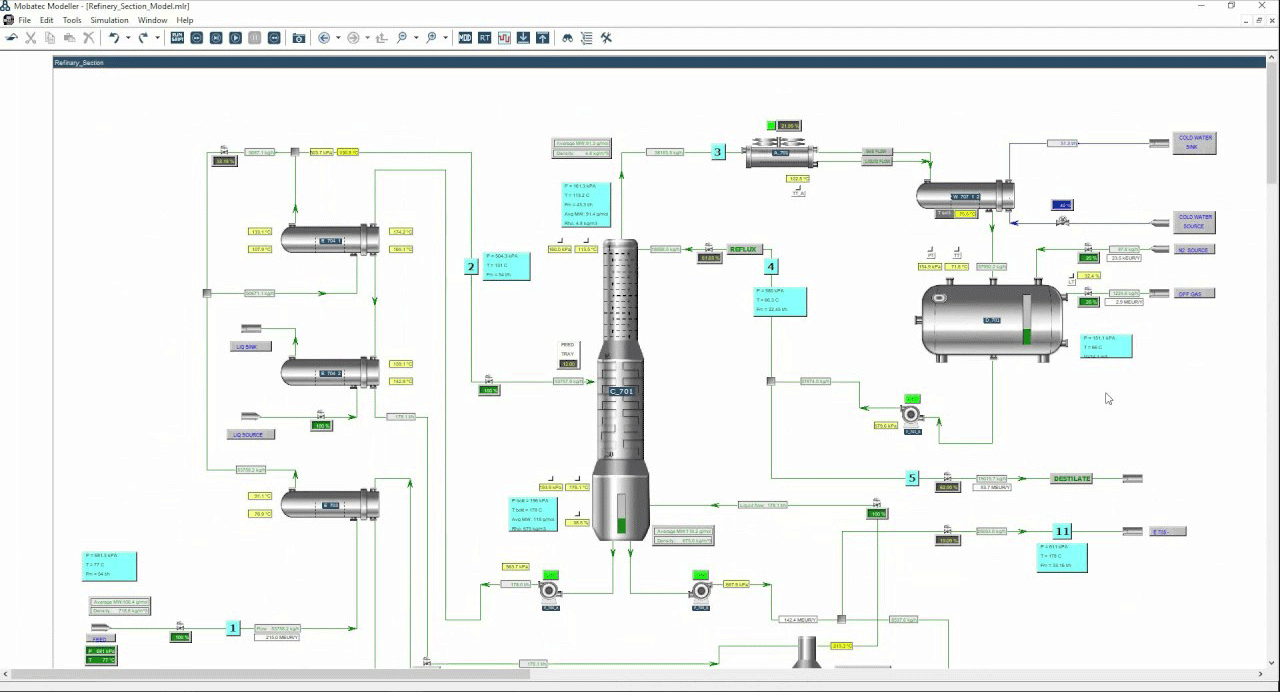Click stream number 5 marker
This screenshot has width=1280, height=692.
pos(912,478)
